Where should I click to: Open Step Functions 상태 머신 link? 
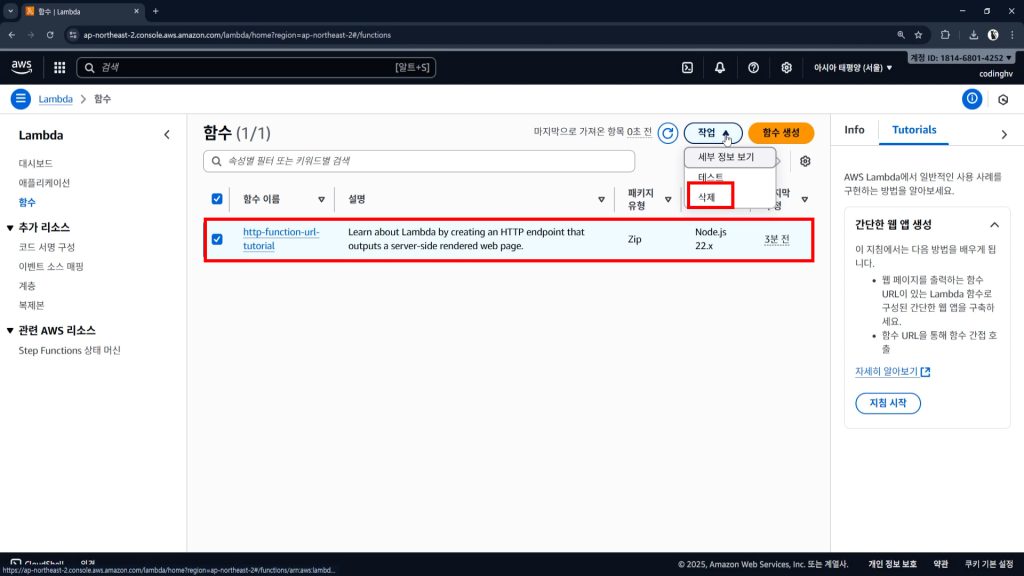[69, 351]
